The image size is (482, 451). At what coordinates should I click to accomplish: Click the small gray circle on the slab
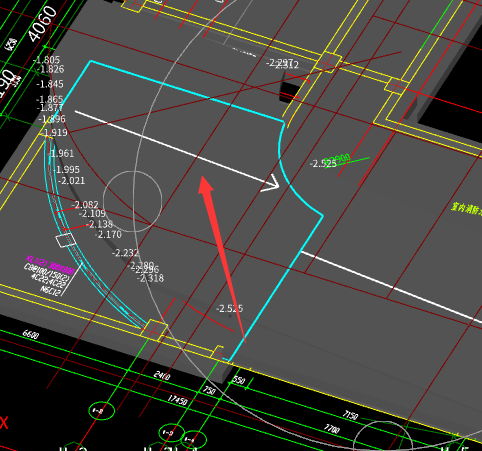pyautogui.click(x=133, y=201)
